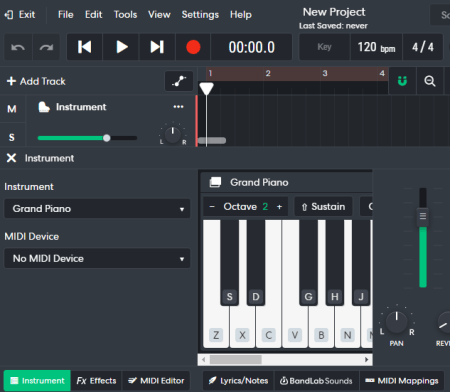Close the Instrument panel
Image resolution: width=450 pixels, height=392 pixels.
[x=11, y=158]
